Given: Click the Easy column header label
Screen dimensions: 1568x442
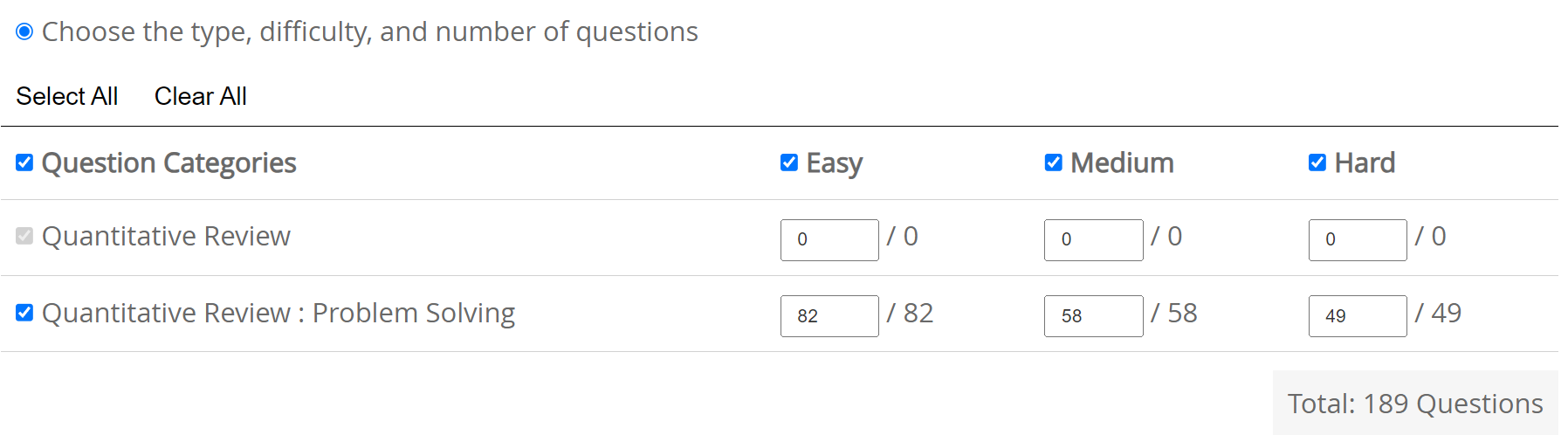Looking at the screenshot, I should tap(835, 163).
